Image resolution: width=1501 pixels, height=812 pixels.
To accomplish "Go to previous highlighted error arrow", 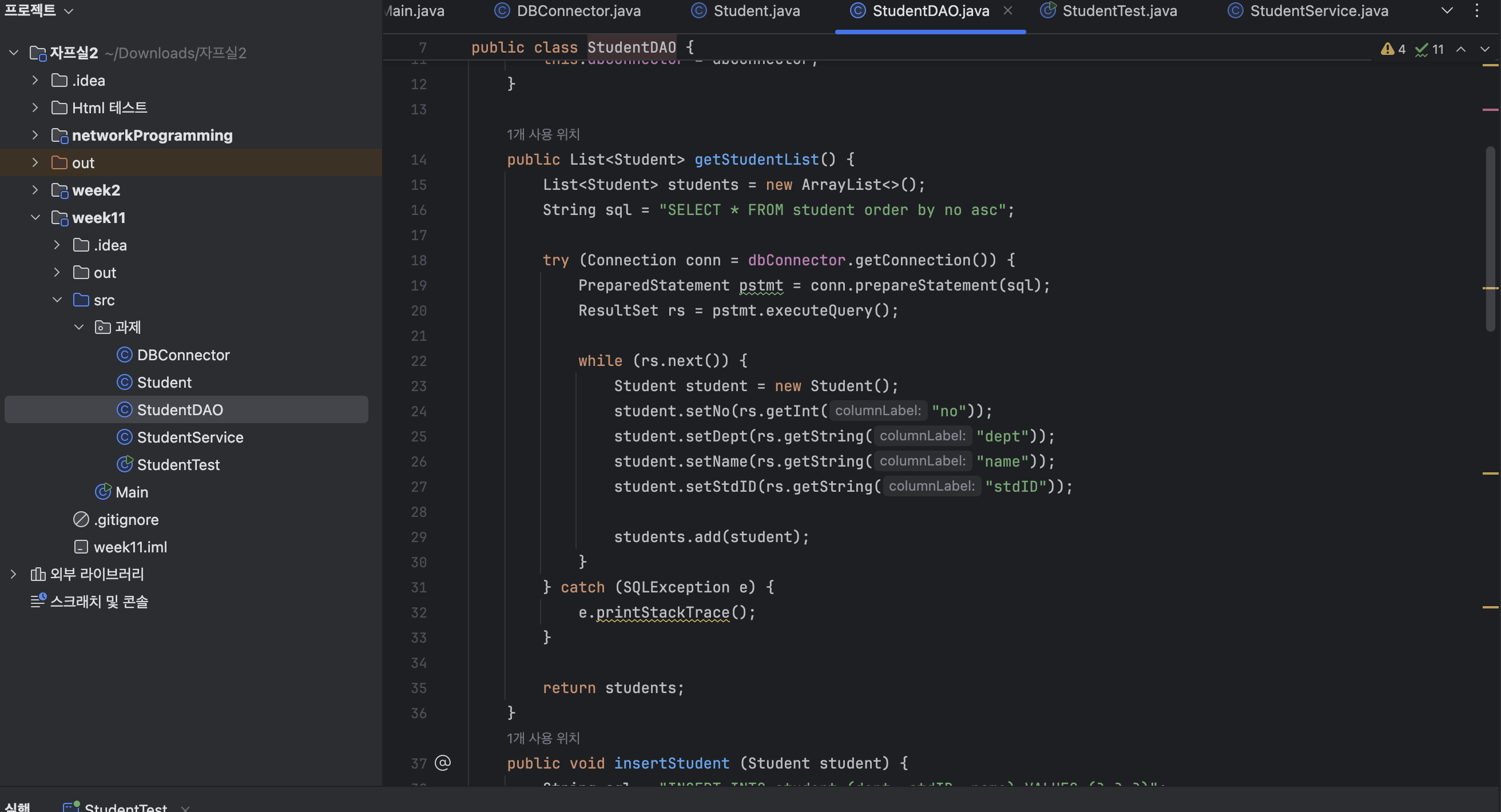I will 1461,50.
